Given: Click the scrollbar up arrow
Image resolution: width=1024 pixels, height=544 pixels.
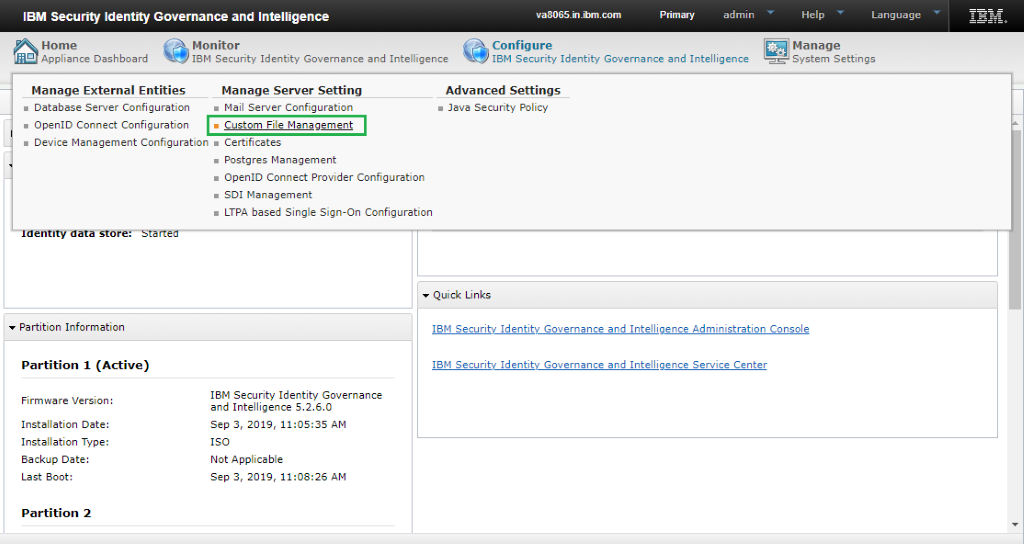Looking at the screenshot, I should 1015,123.
